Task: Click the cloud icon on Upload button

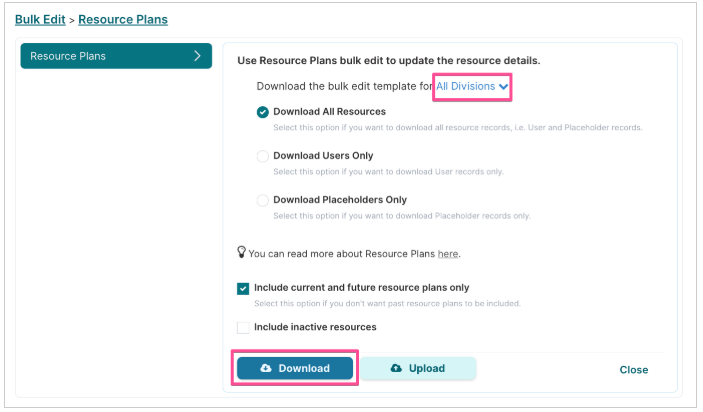Action: [396, 368]
